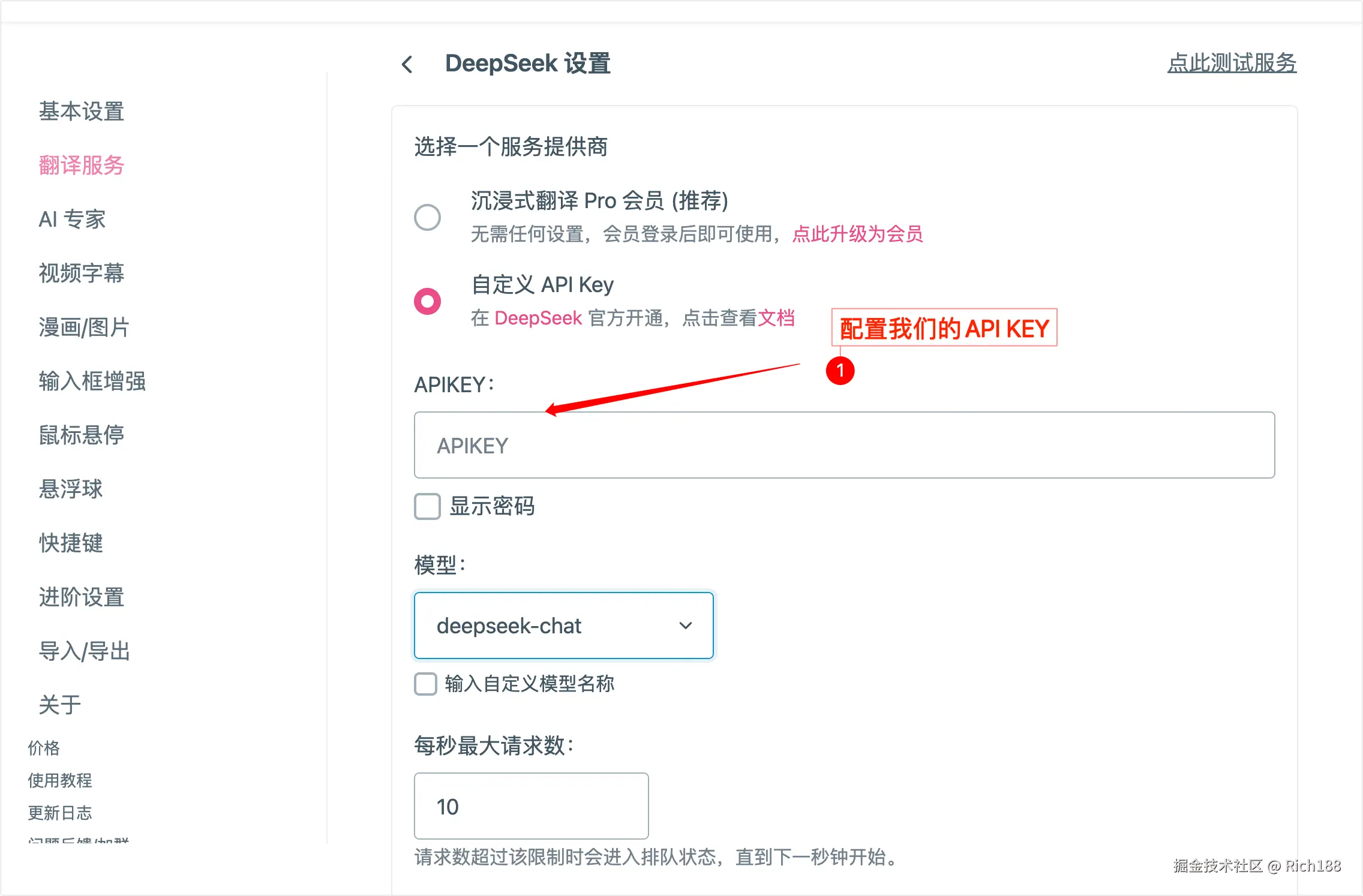Enable 显示密码 checkbox

click(x=427, y=507)
